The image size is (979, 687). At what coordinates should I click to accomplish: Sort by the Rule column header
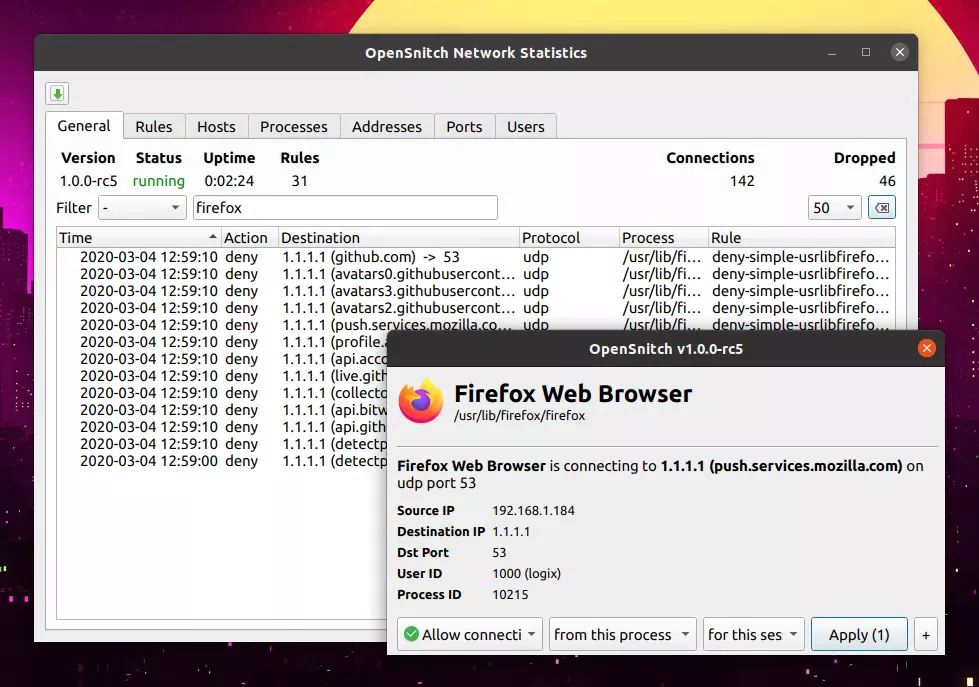pyautogui.click(x=802, y=238)
